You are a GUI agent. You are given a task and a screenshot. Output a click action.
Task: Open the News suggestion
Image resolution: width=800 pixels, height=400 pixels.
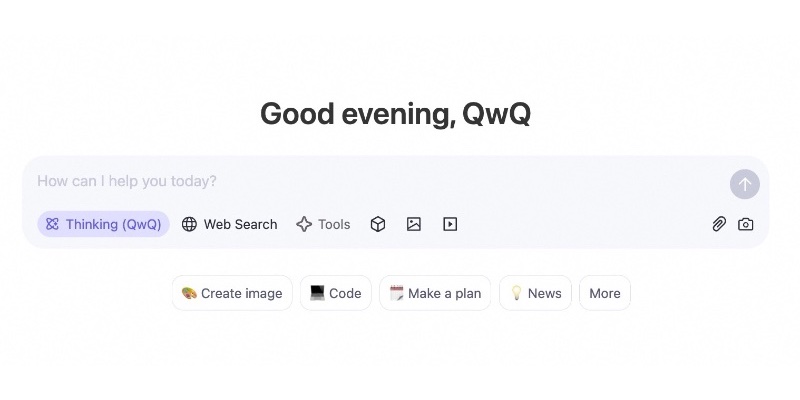(536, 293)
